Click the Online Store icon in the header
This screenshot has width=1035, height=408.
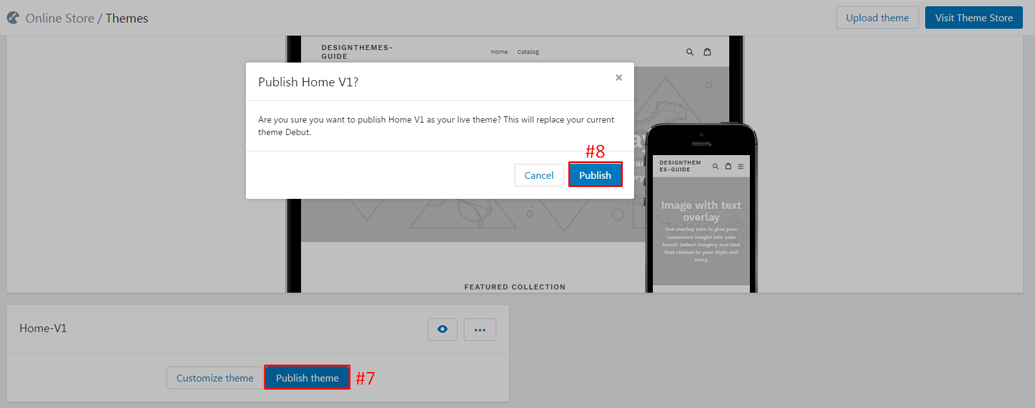(x=13, y=17)
